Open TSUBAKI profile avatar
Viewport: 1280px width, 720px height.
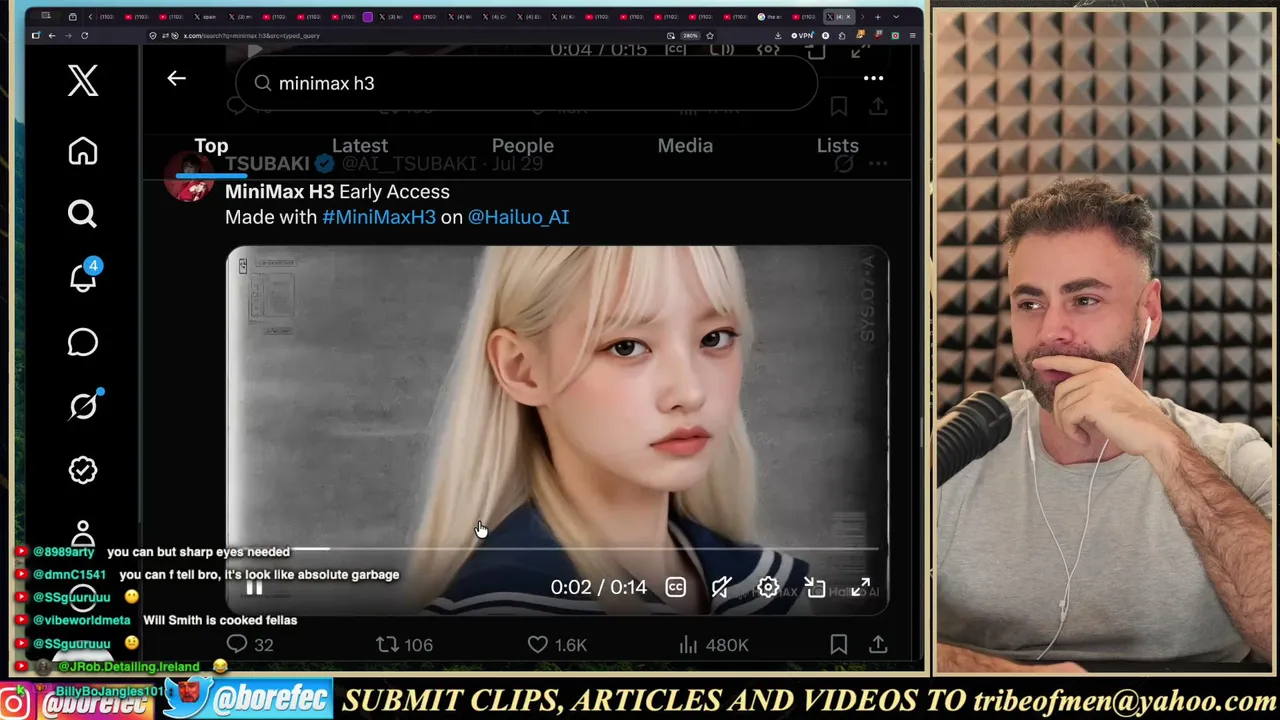pos(189,178)
